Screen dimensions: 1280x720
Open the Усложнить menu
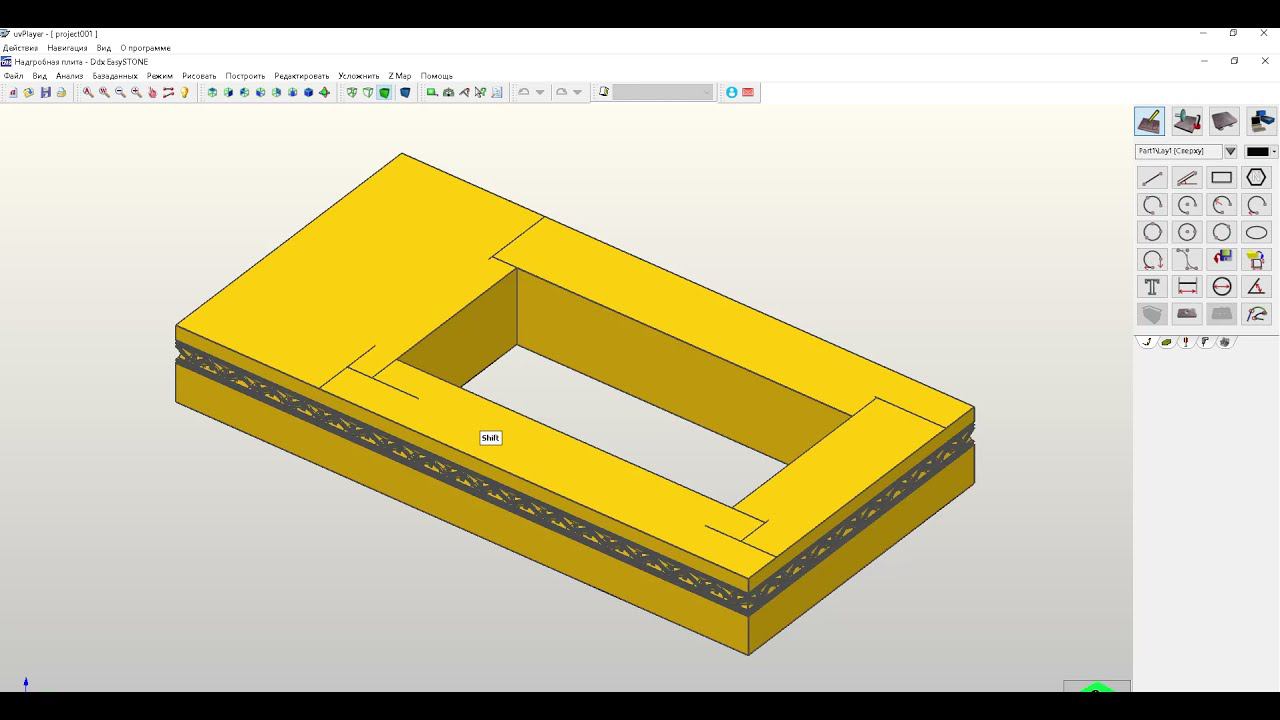(359, 76)
